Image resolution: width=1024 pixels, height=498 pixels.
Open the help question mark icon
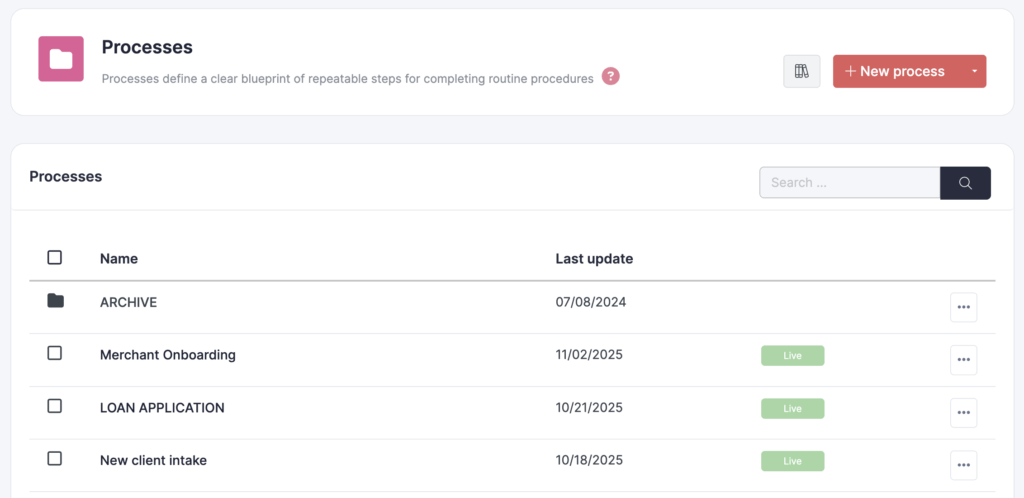[x=610, y=76]
